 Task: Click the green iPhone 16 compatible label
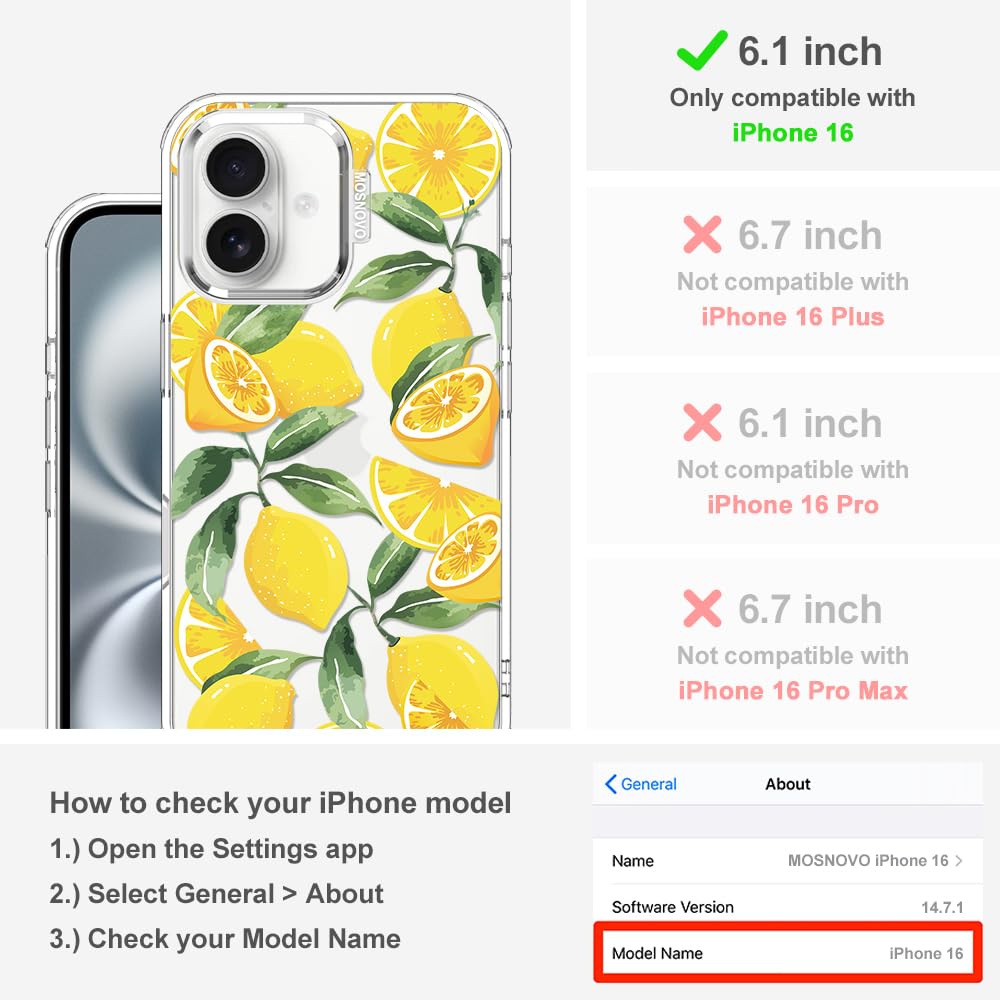point(792,133)
